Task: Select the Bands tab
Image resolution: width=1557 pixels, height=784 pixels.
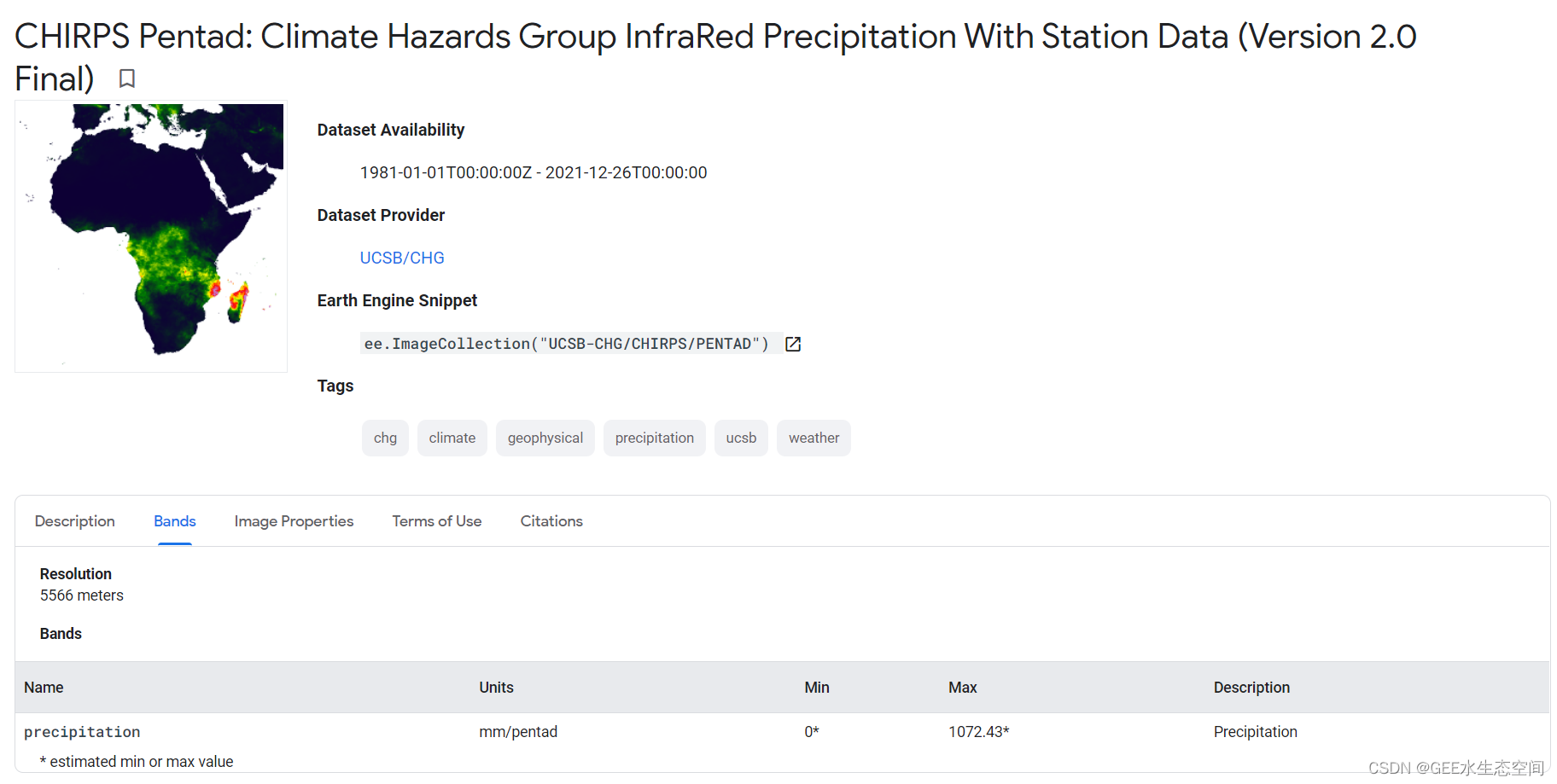Action: coord(175,521)
